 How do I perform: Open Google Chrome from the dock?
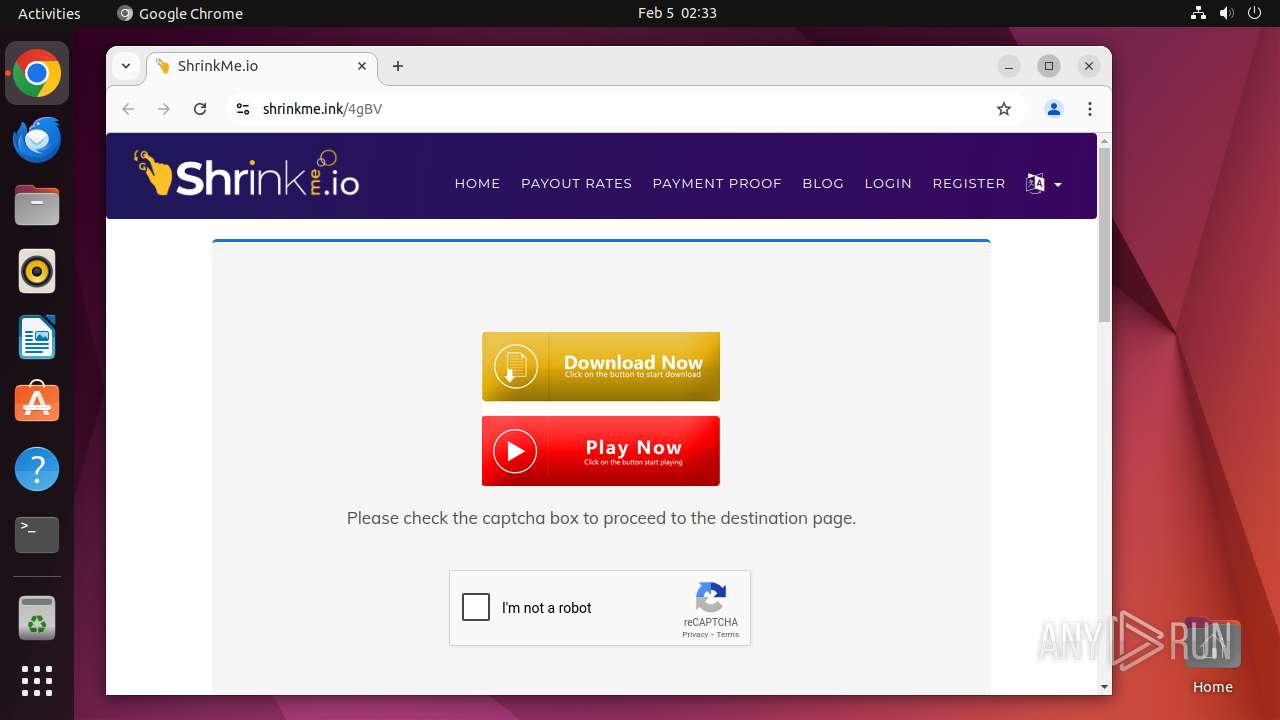[37, 74]
